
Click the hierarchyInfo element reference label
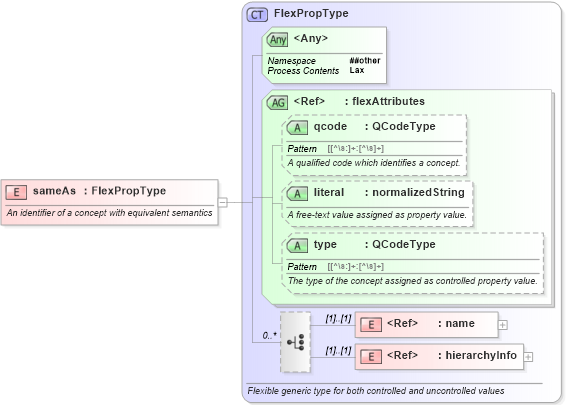pos(481,355)
